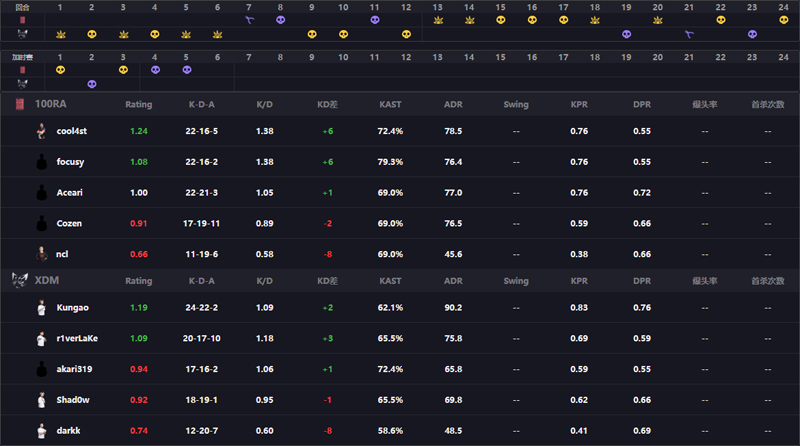Viewport: 800px width, 446px height.
Task: Open player focusy's profile
Action: point(70,162)
